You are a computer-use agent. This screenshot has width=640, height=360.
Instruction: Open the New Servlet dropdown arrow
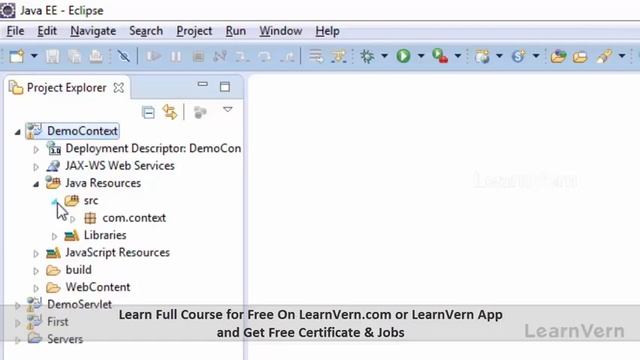tap(536, 56)
